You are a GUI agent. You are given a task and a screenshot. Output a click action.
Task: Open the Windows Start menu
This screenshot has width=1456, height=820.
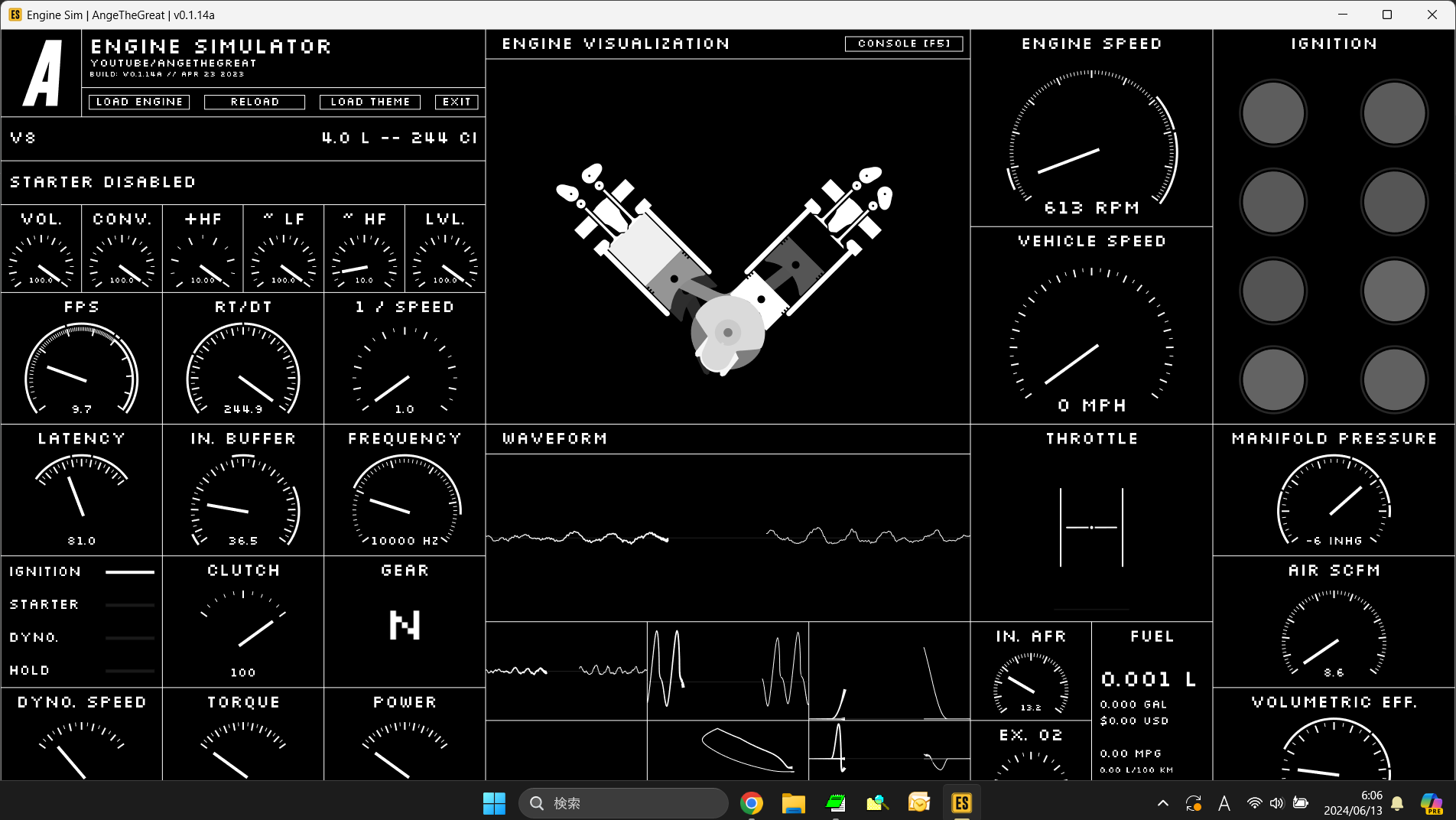tap(493, 802)
